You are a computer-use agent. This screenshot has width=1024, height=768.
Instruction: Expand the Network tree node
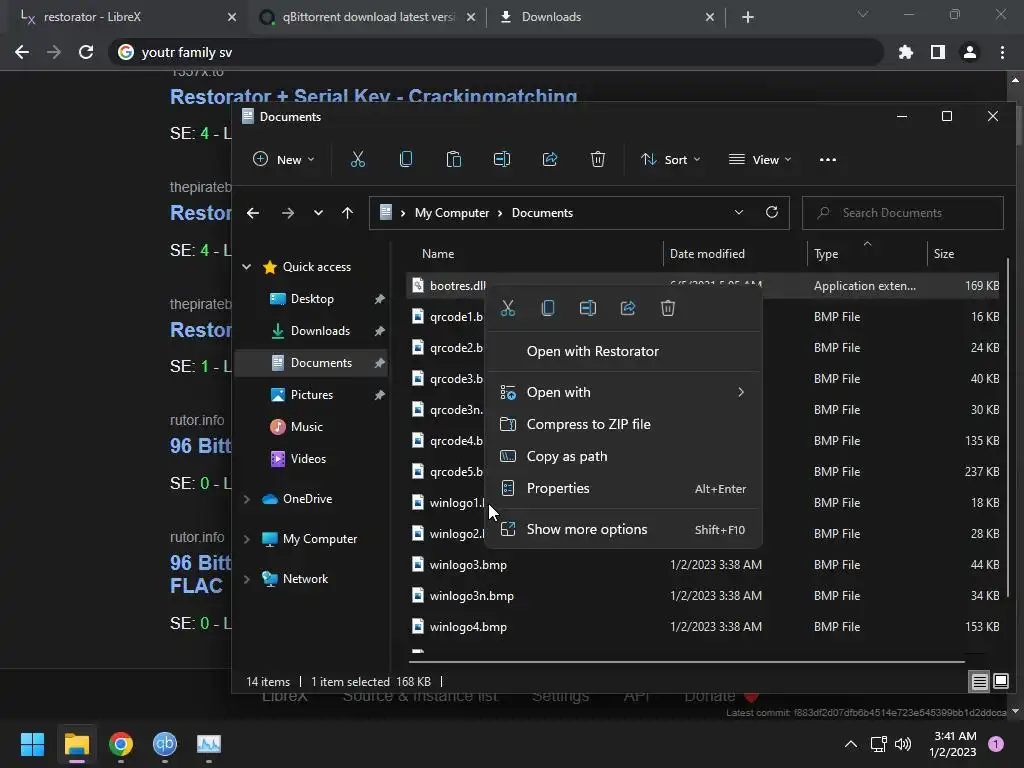pos(246,579)
